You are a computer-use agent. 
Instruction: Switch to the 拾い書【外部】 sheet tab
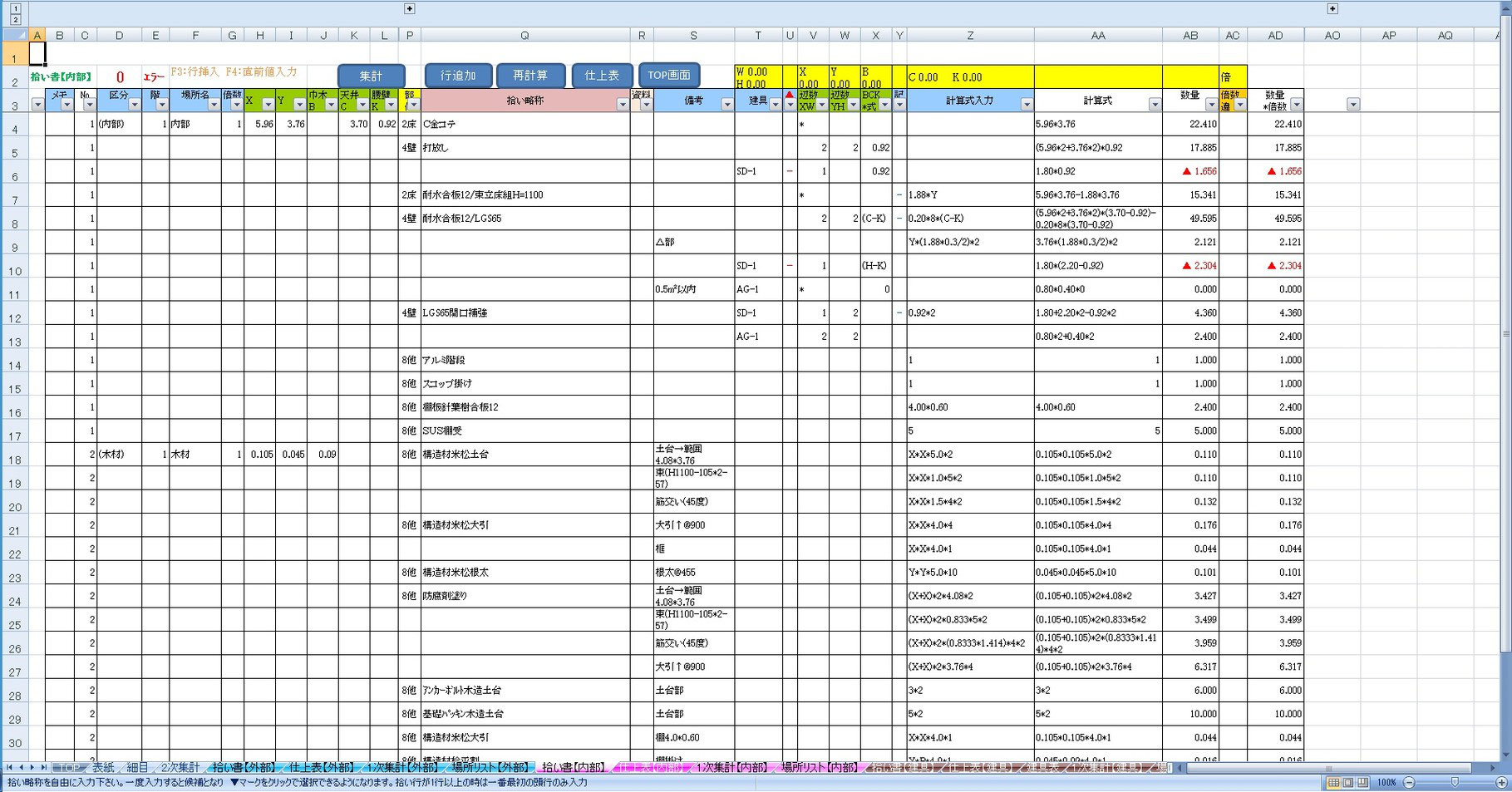click(244, 768)
